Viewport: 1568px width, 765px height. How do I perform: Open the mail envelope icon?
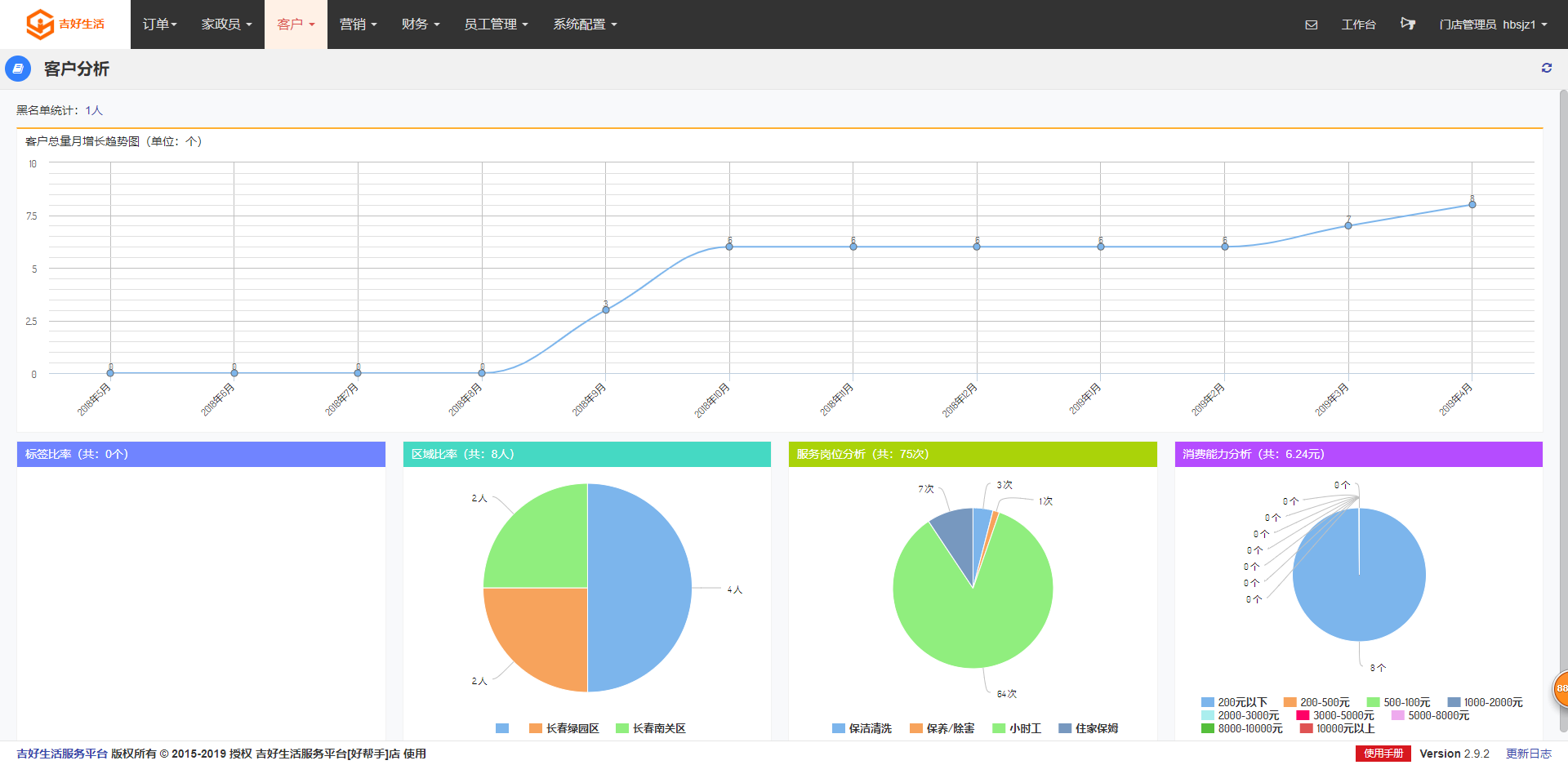1312,24
